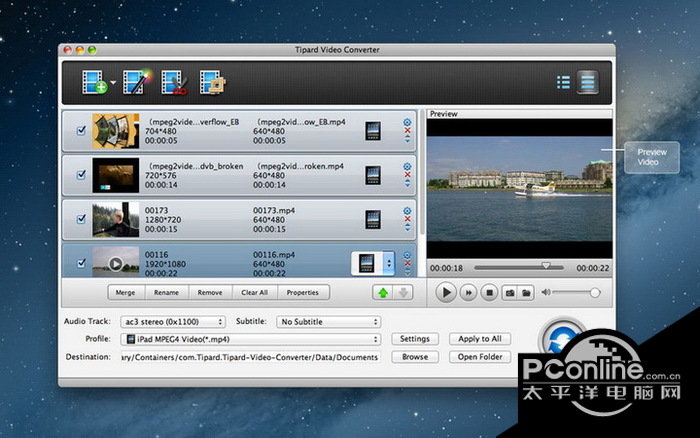
Task: Click Browse for destination folder
Action: pyautogui.click(x=415, y=357)
